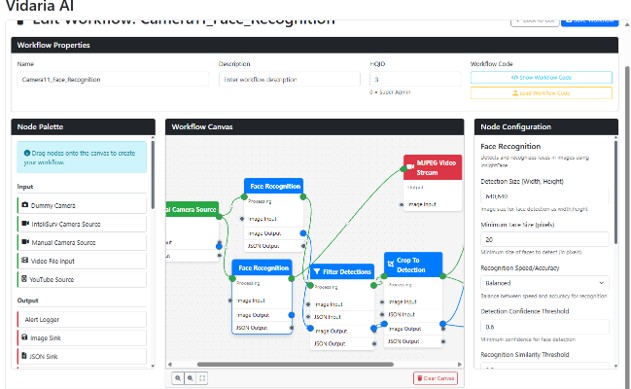Click the Workflow Properties panel header
The height and width of the screenshot is (389, 631).
[314, 45]
